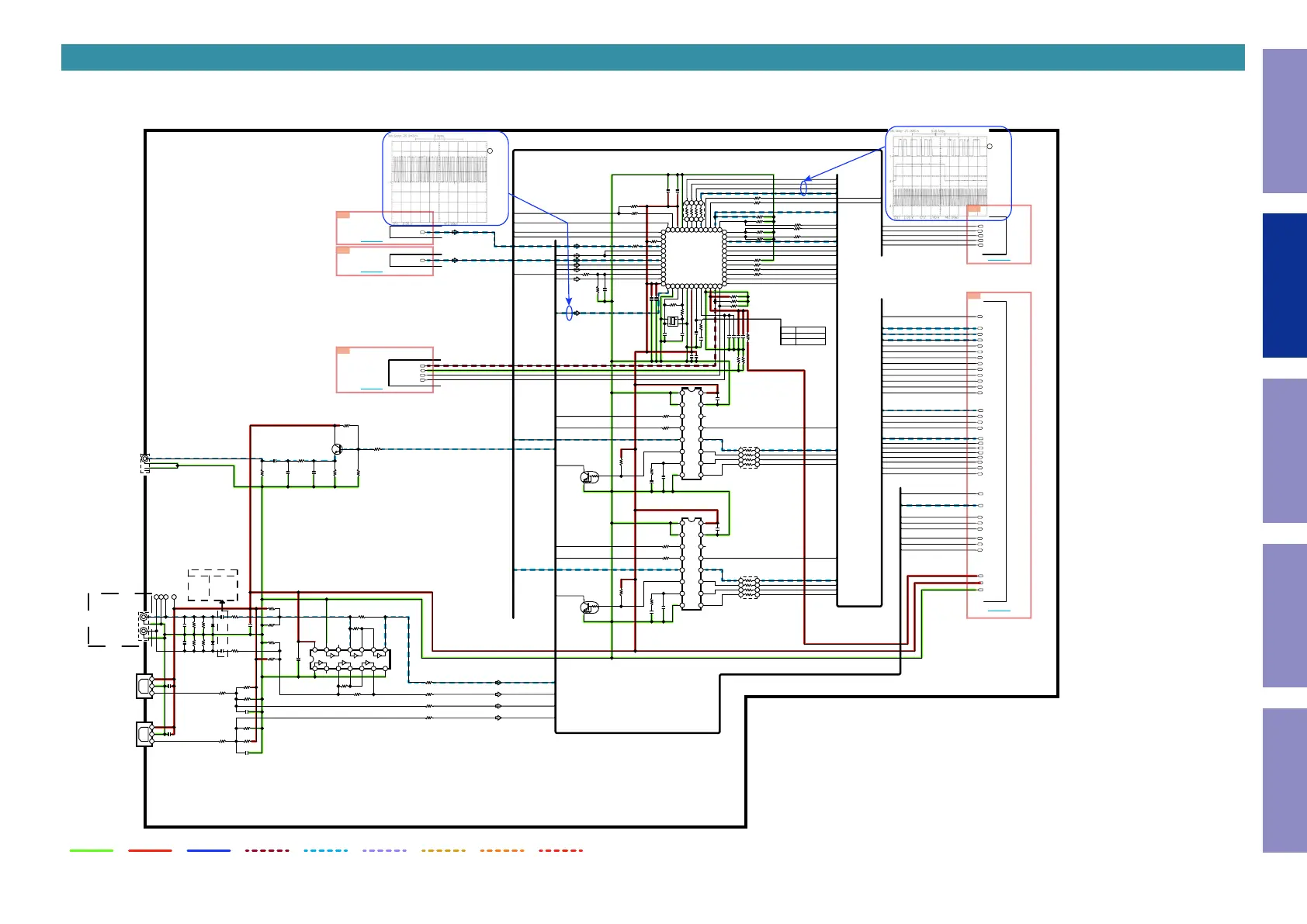Click the lower 16-pin IC symbol
This screenshot has height=924, width=1307.
(x=692, y=564)
